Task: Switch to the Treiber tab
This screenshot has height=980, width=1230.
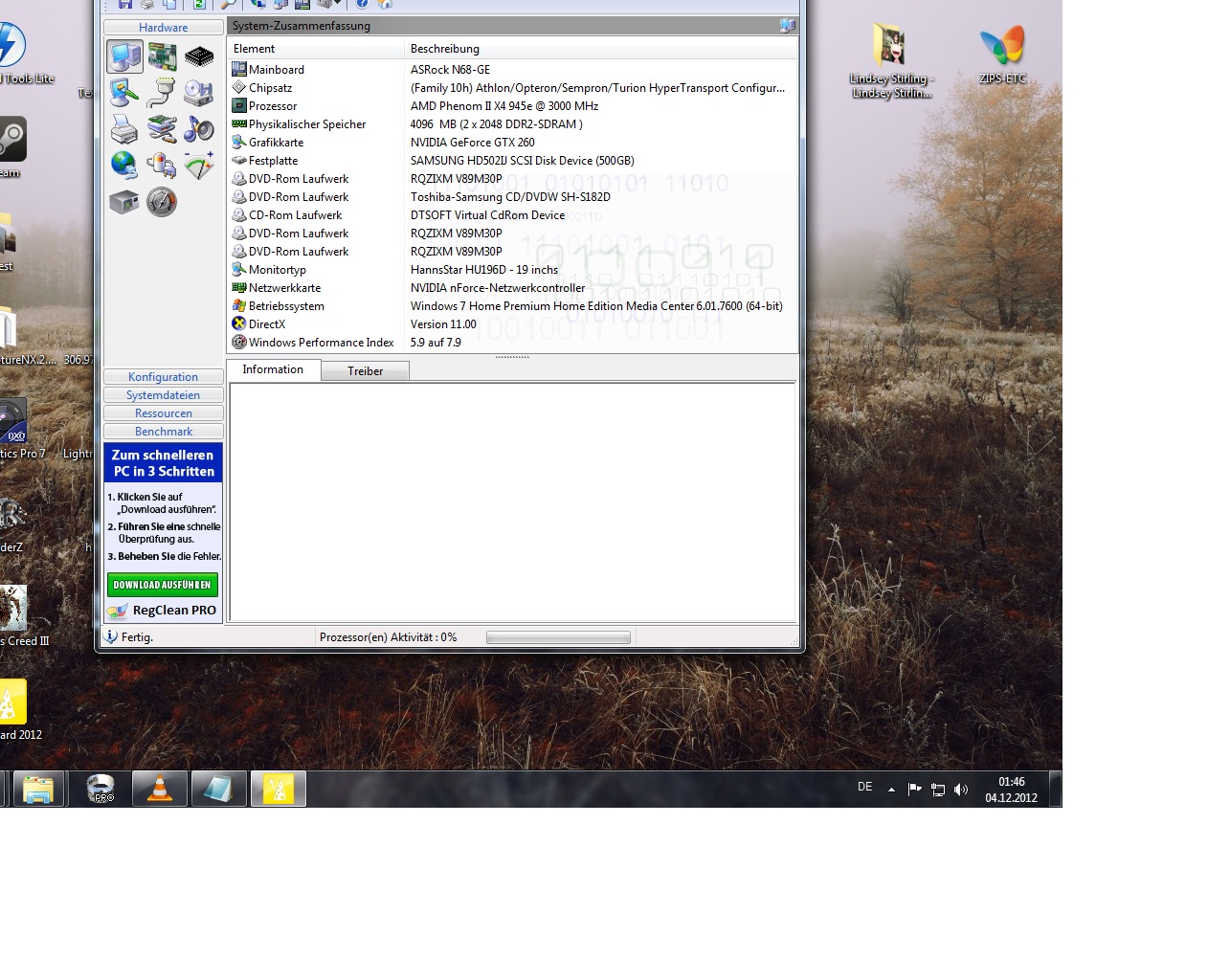Action: [365, 371]
